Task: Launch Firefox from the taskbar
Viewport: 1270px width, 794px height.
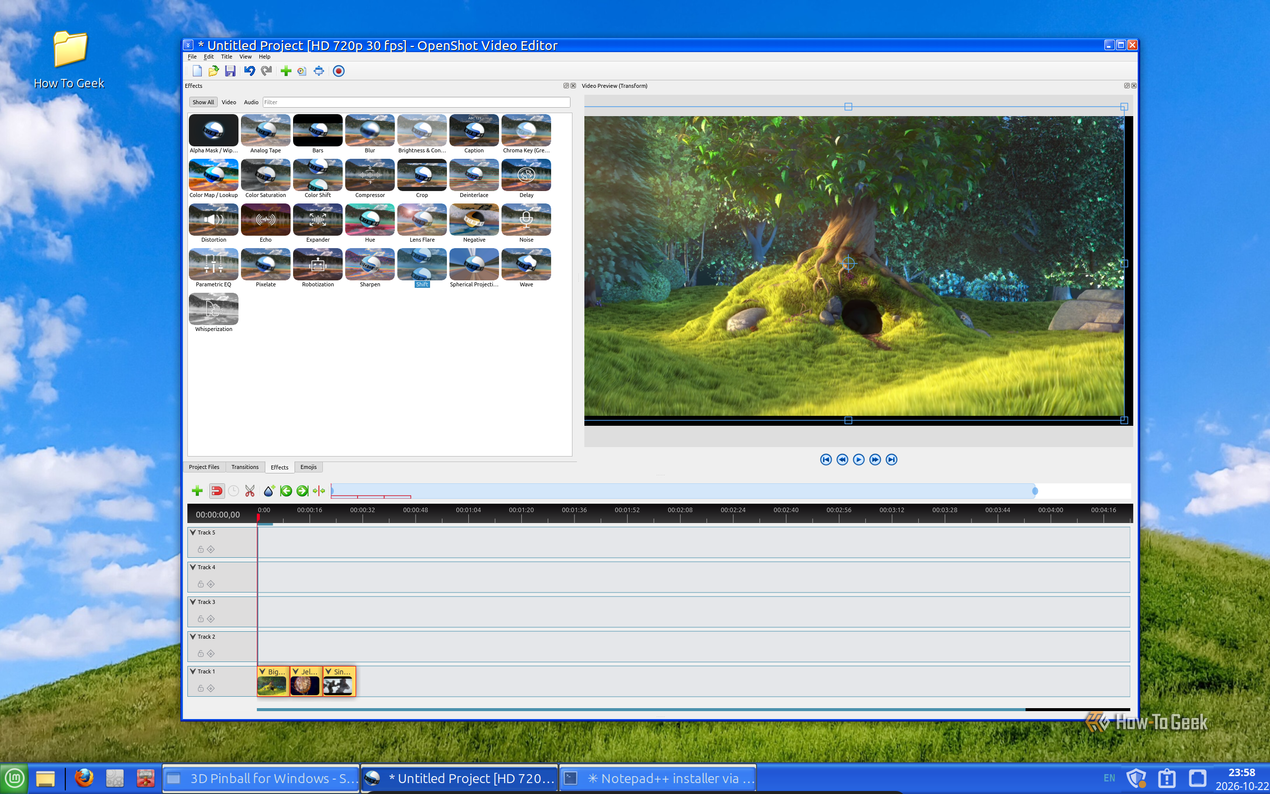Action: click(84, 778)
